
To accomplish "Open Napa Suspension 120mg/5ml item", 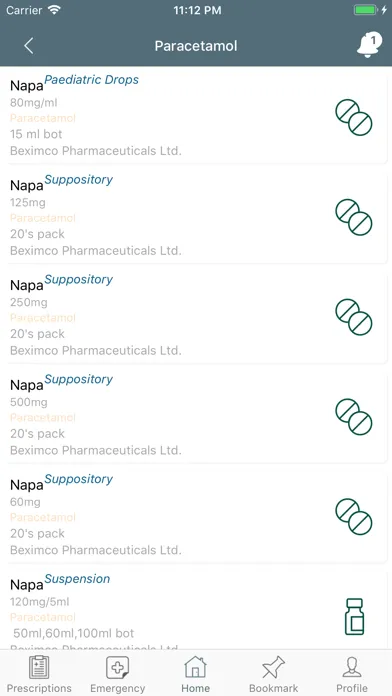I will [x=197, y=609].
